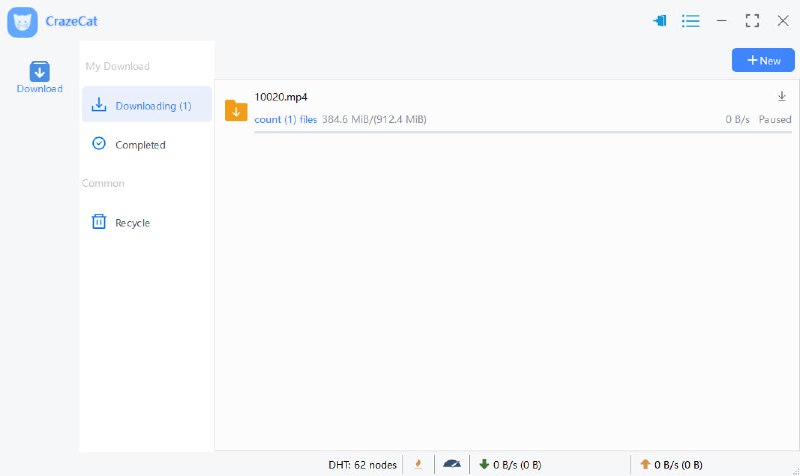
Task: Click the flame icon in status bar
Action: [418, 464]
